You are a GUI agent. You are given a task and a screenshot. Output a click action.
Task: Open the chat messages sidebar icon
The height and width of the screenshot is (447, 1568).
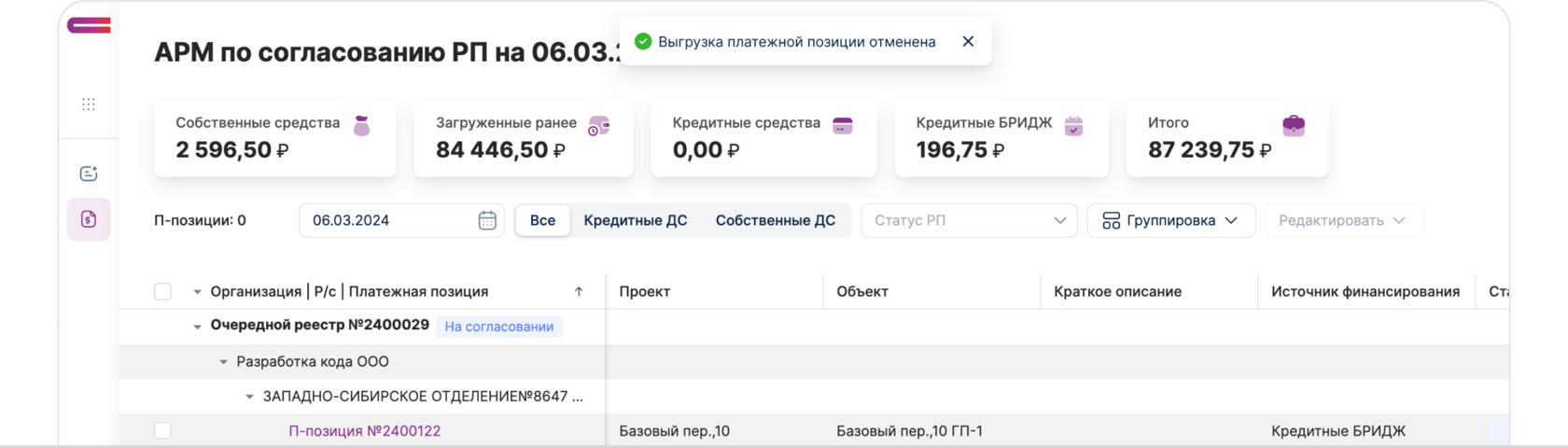[89, 174]
